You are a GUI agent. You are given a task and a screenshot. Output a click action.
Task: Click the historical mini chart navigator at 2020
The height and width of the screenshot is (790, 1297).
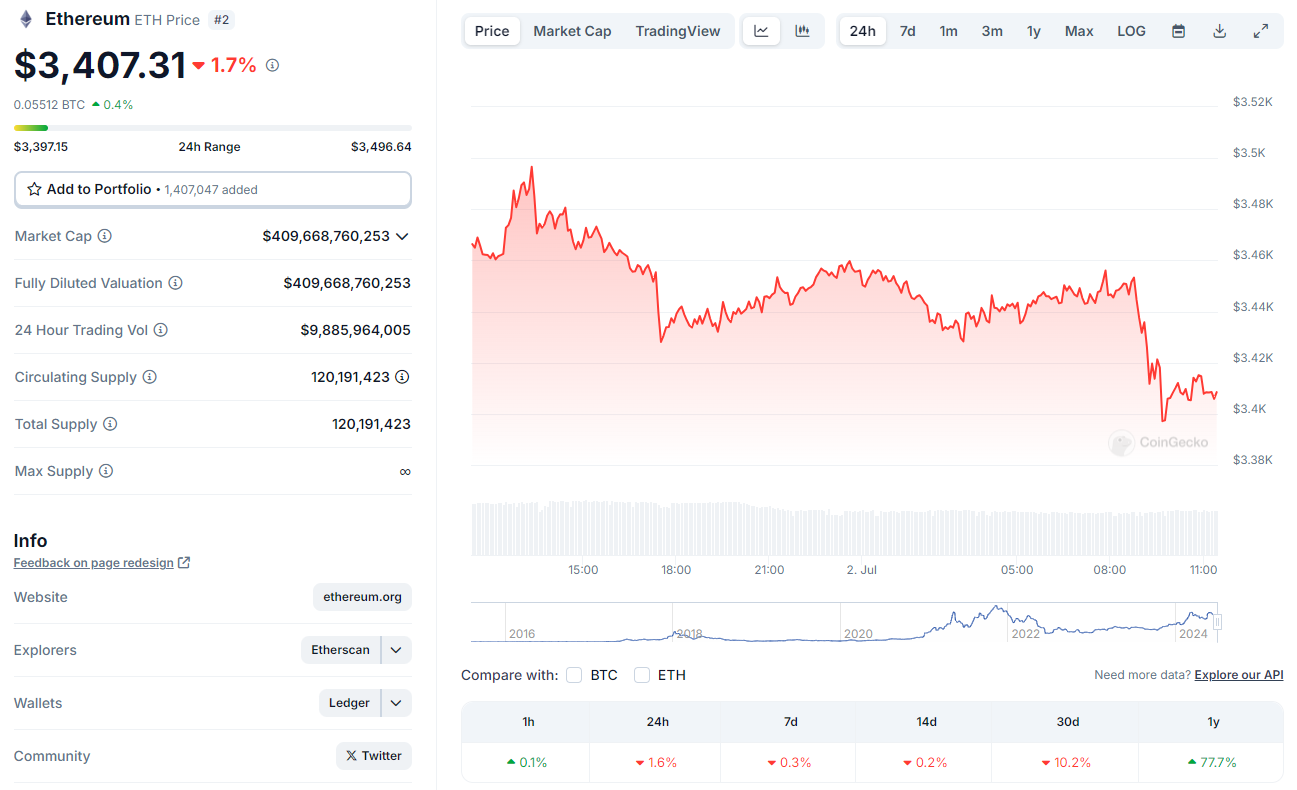(x=858, y=633)
